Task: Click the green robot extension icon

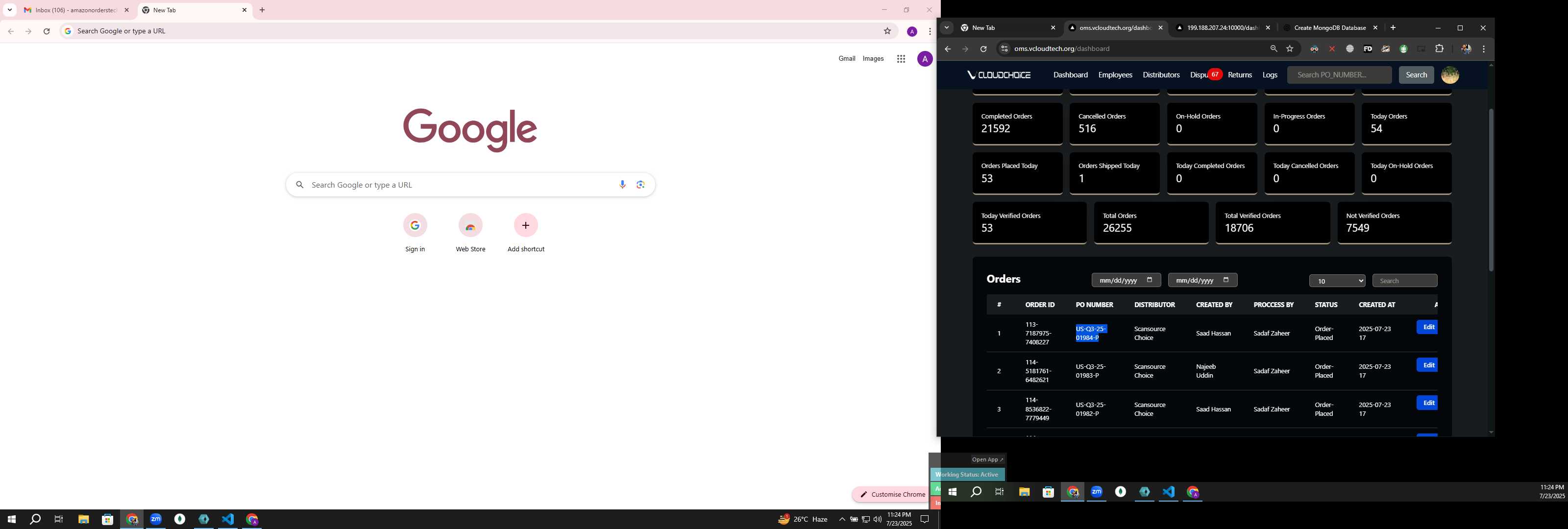Action: point(1404,48)
